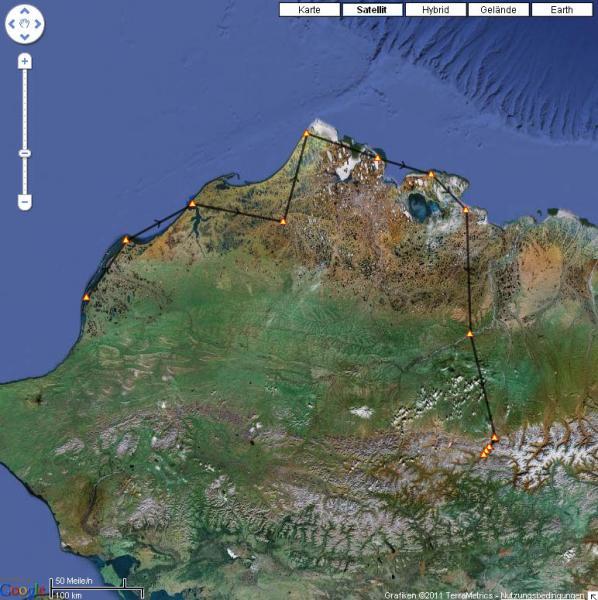This screenshot has width=598, height=600.
Task: Select the southwestern coastal waypoint marker
Action: point(86,297)
